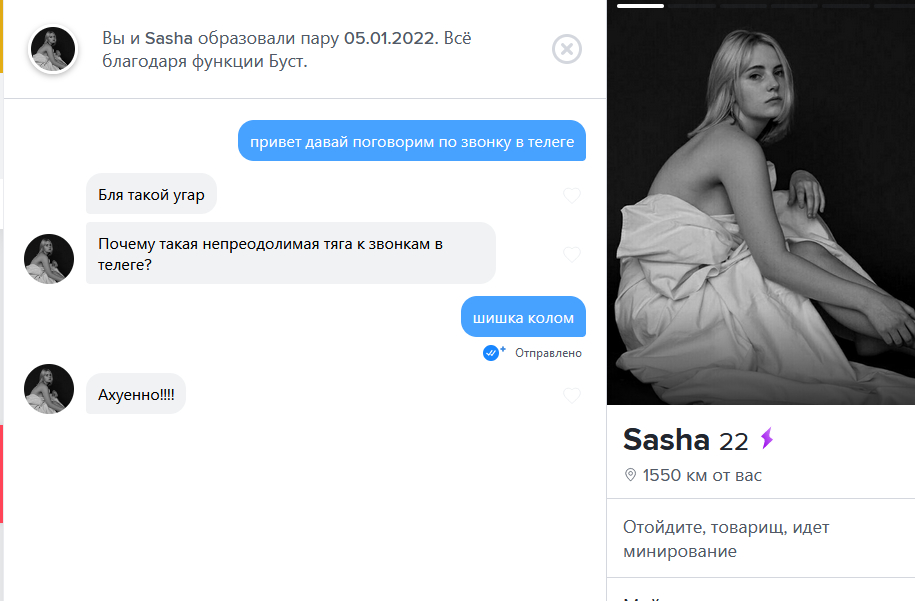Like the "Бля такой угар" message heart
915x601 pixels.
[x=572, y=195]
